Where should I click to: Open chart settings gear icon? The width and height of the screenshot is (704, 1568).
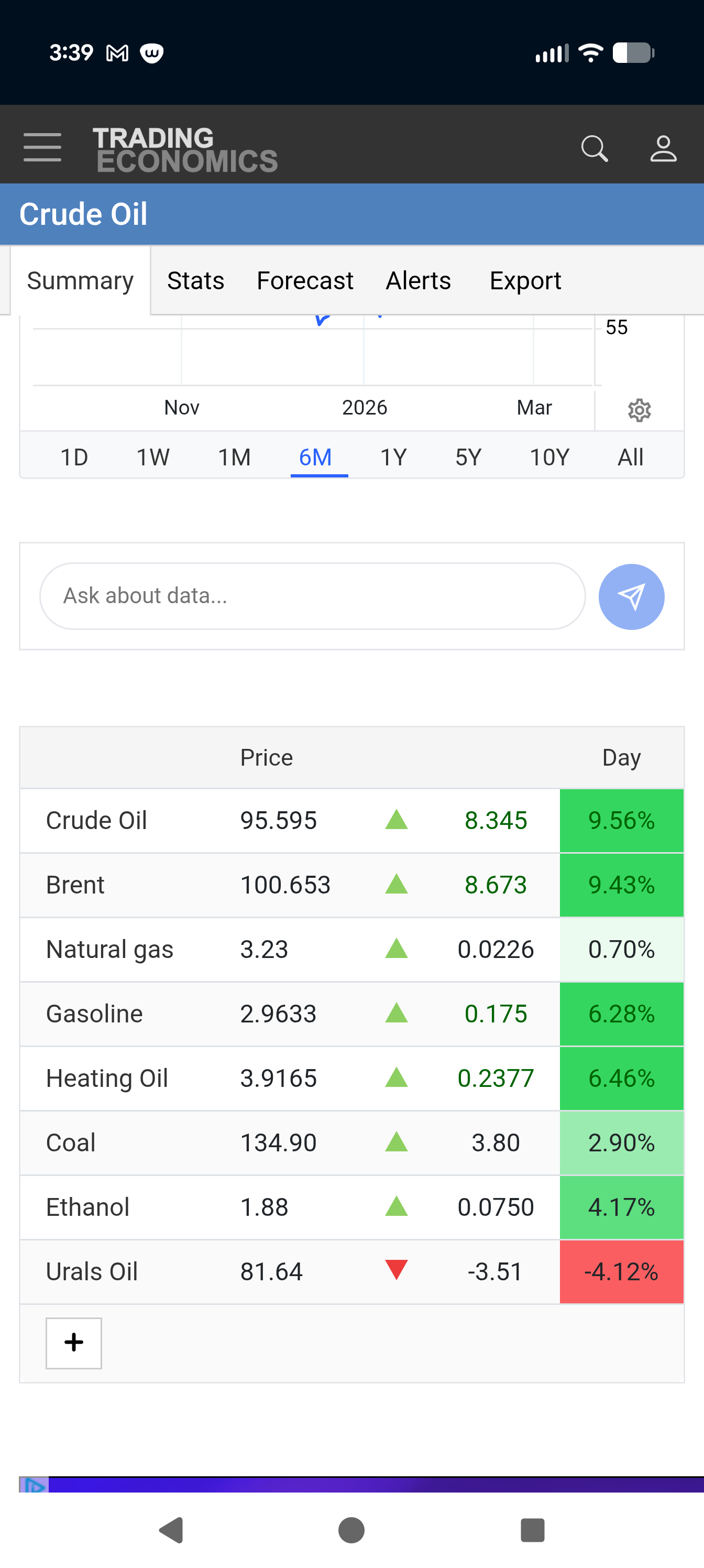point(639,410)
